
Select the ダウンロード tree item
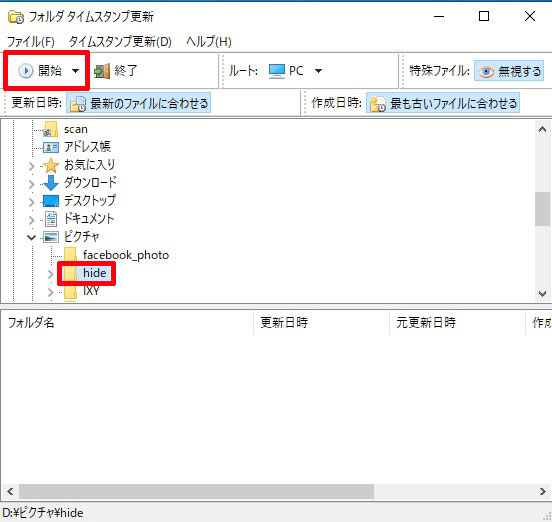tap(90, 182)
